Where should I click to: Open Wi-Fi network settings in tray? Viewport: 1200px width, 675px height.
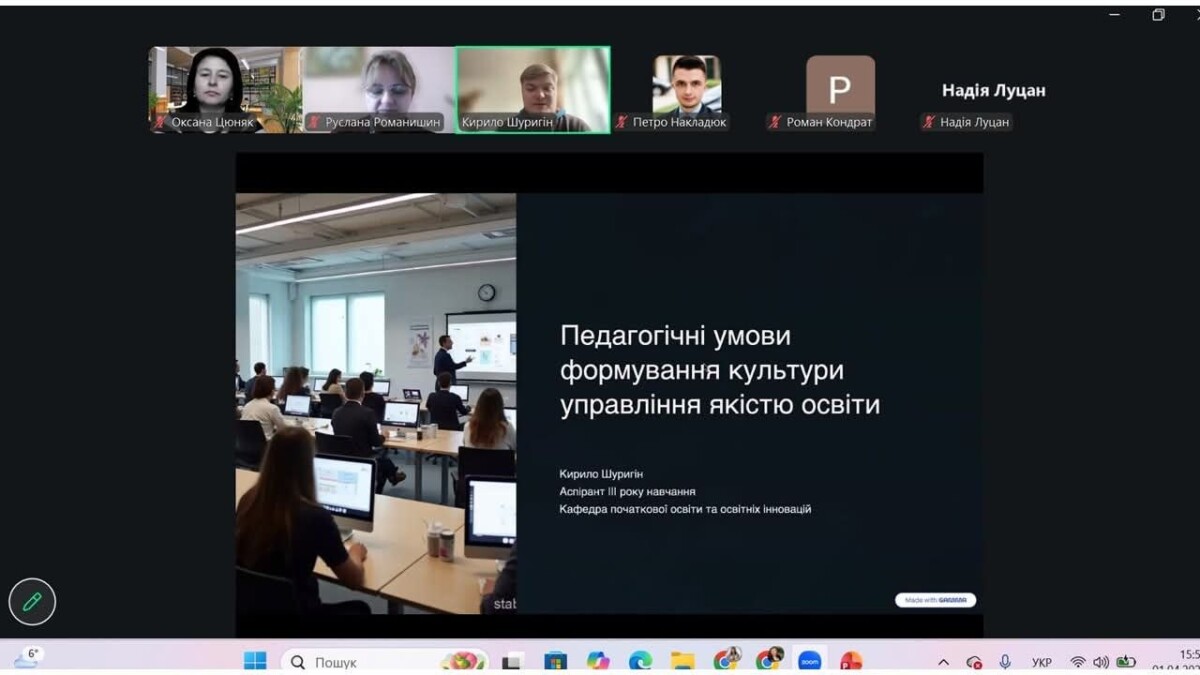click(x=1078, y=662)
